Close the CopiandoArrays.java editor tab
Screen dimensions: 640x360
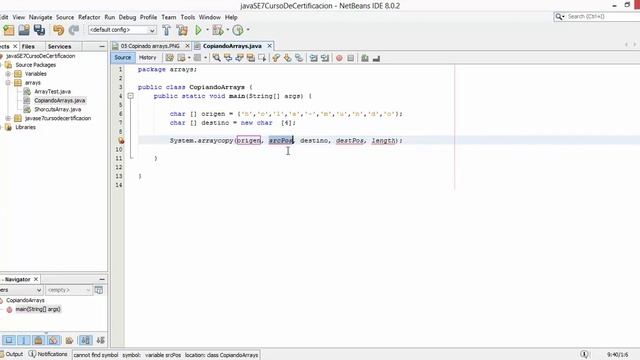tap(269, 46)
